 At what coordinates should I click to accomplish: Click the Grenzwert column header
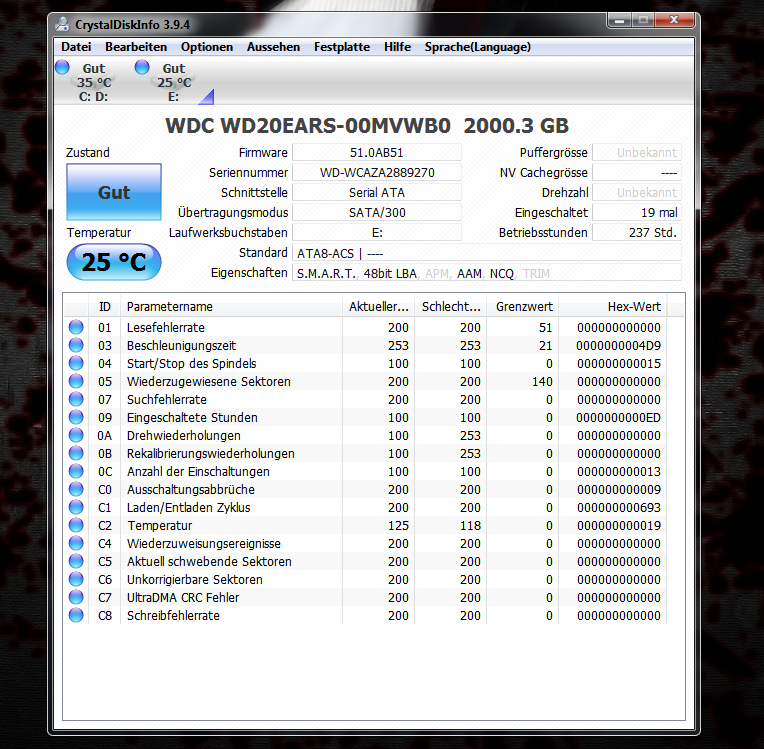(523, 307)
